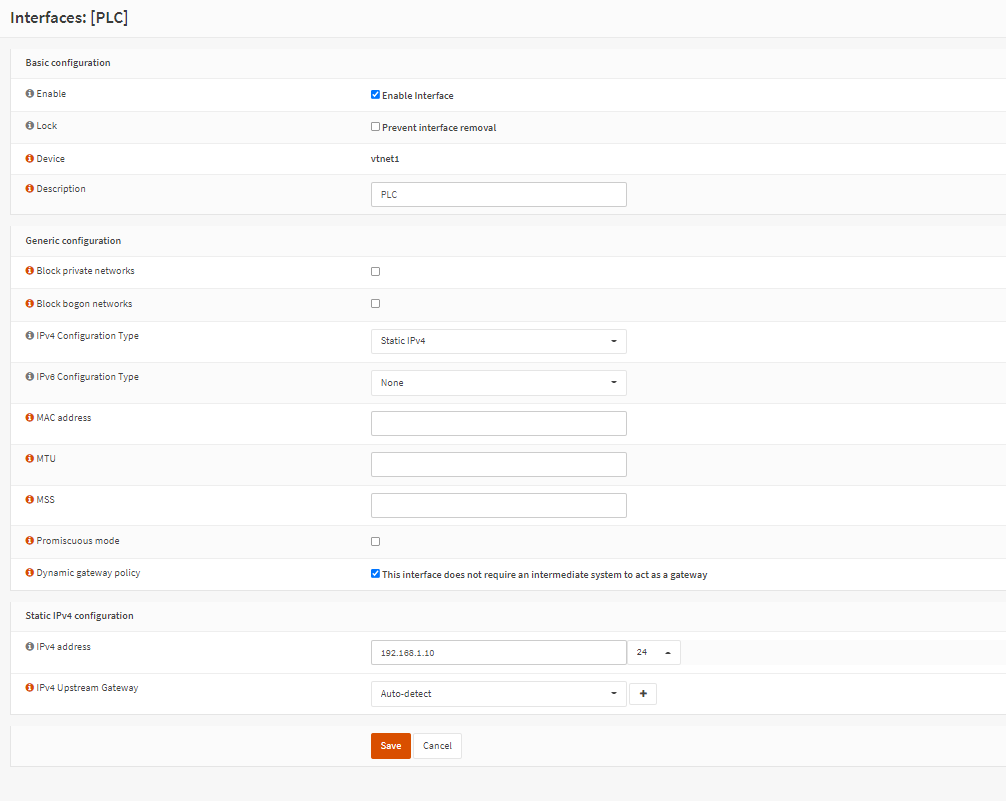Show help for Promiscuous mode
The height and width of the screenshot is (801, 1006).
coord(30,541)
